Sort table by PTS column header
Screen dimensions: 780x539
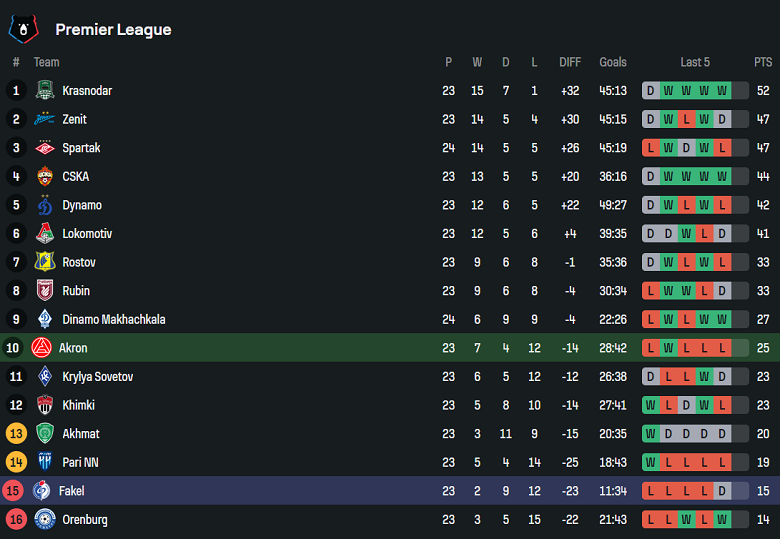763,62
